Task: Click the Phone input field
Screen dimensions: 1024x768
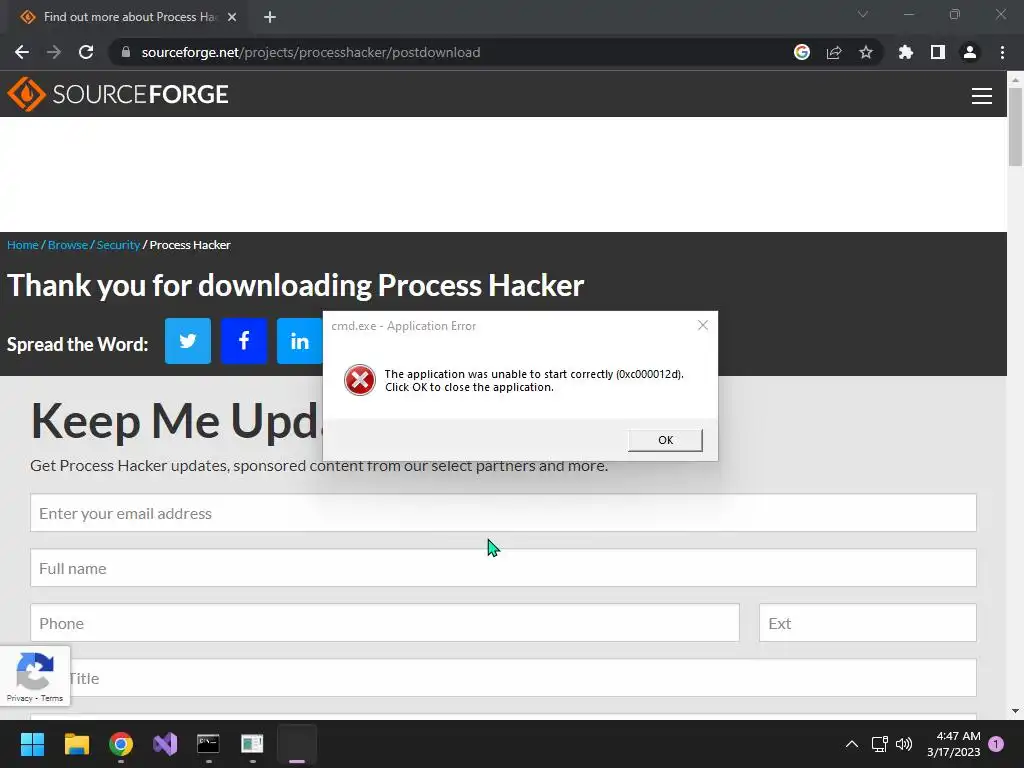Action: 385,622
